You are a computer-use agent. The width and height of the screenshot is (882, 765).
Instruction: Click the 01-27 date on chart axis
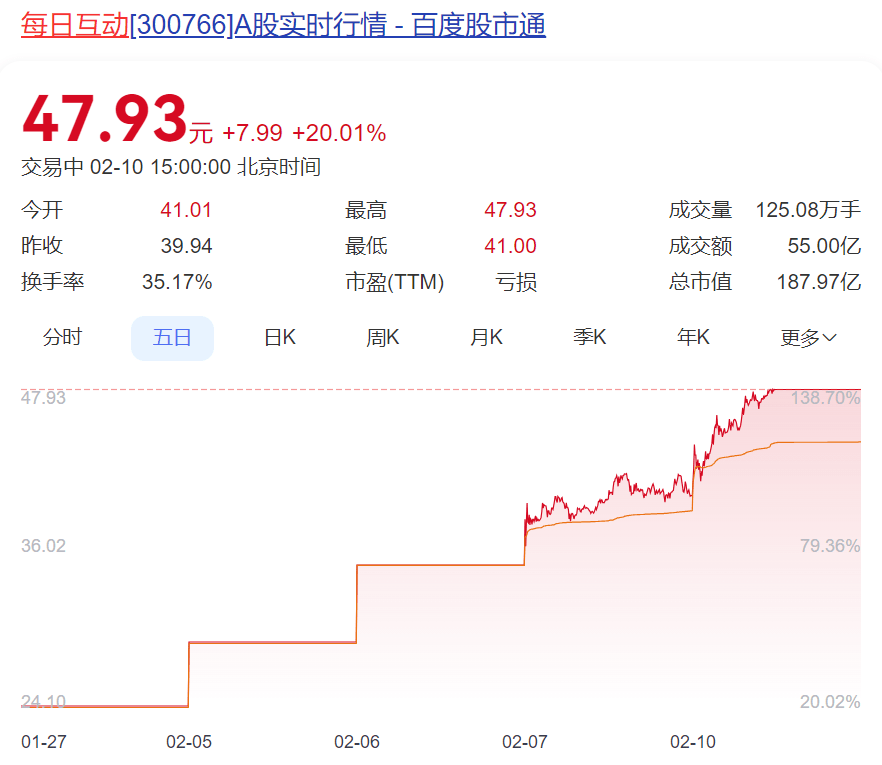44,742
